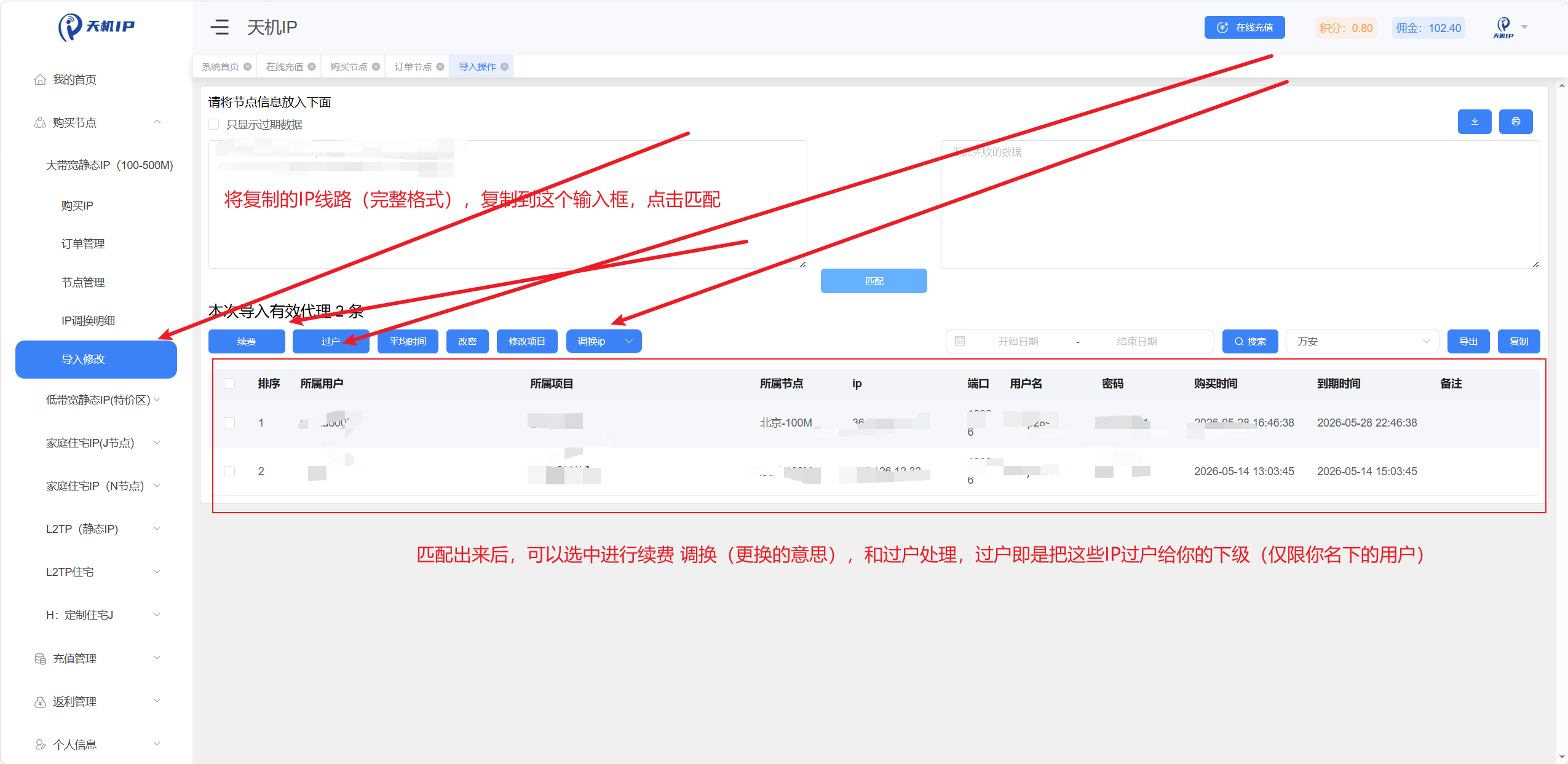Expand the 个人信息 menu

tap(157, 744)
